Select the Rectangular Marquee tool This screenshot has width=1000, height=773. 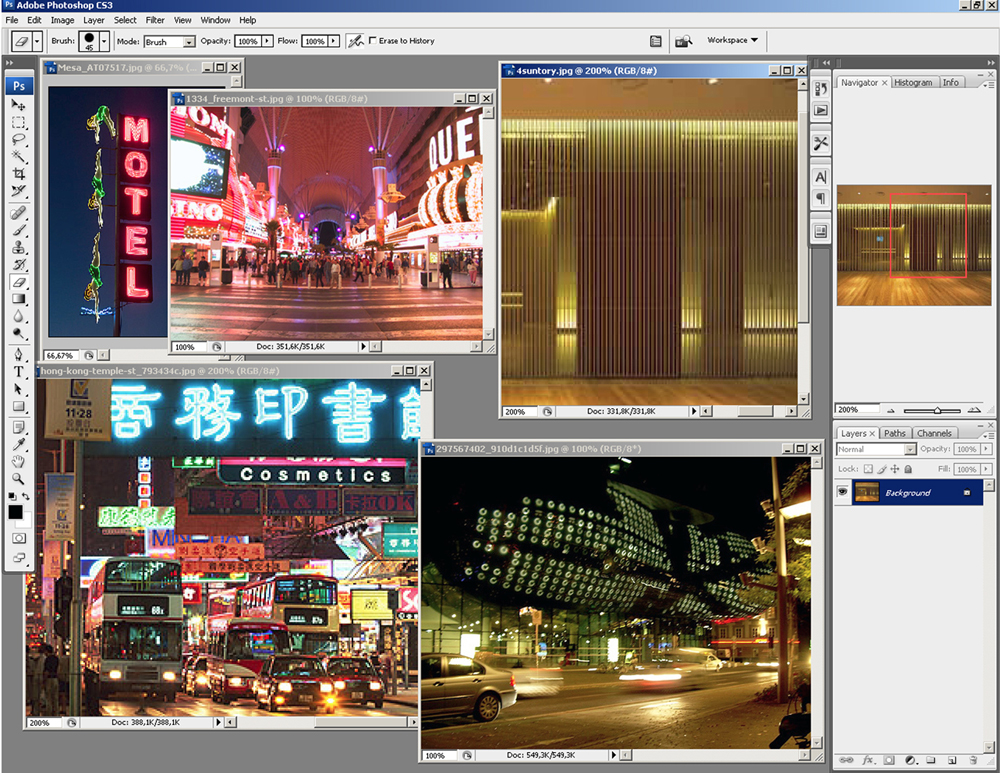pos(18,122)
